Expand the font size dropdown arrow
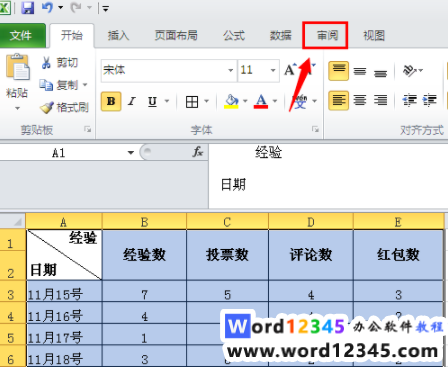 [x=273, y=70]
